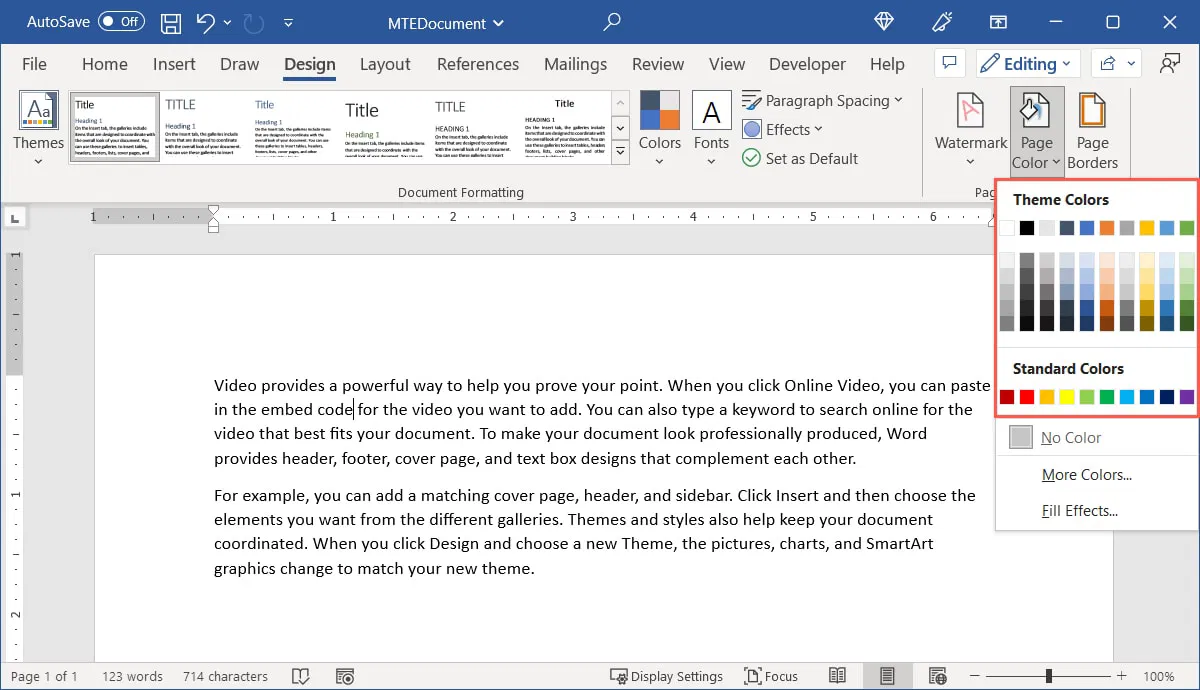Viewport: 1200px width, 690px height.
Task: Open Fill Effects from Page Color menu
Action: point(1080,510)
